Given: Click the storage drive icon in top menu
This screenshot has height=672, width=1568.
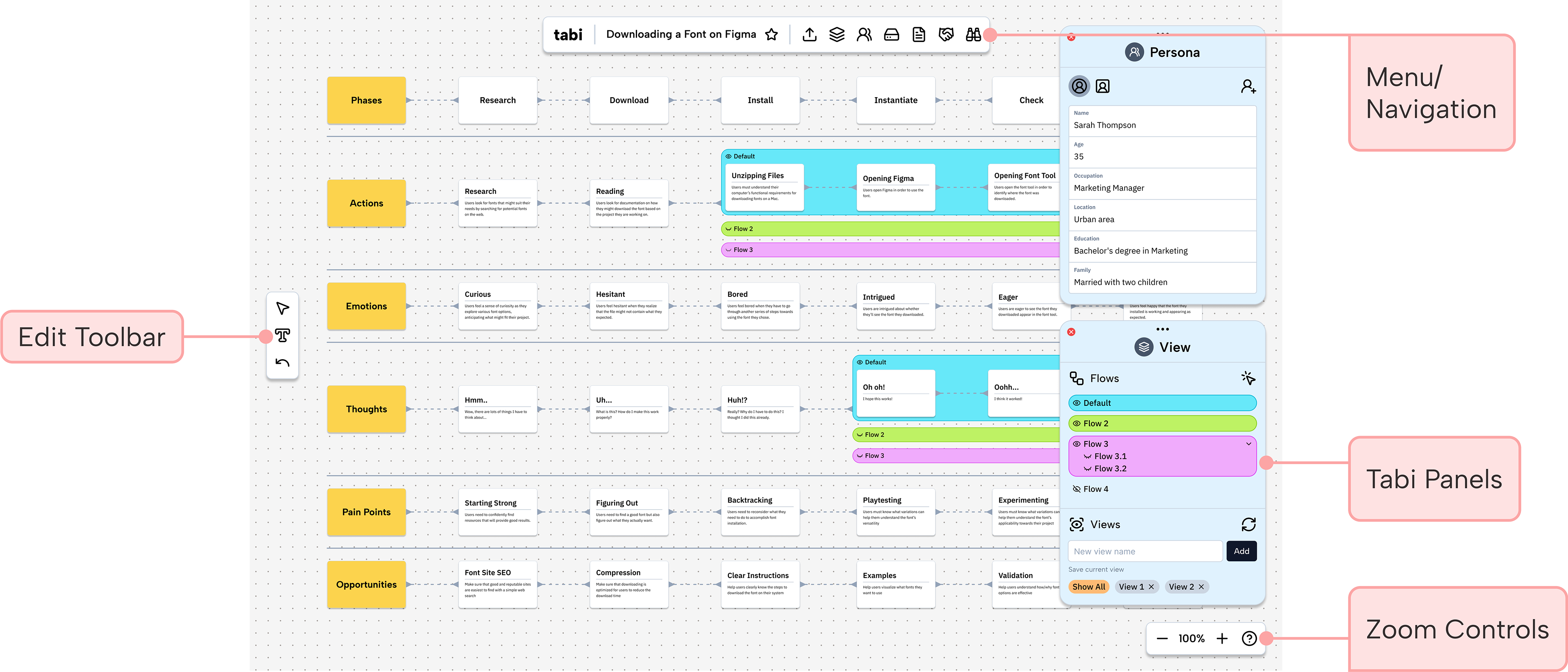Looking at the screenshot, I should 891,35.
